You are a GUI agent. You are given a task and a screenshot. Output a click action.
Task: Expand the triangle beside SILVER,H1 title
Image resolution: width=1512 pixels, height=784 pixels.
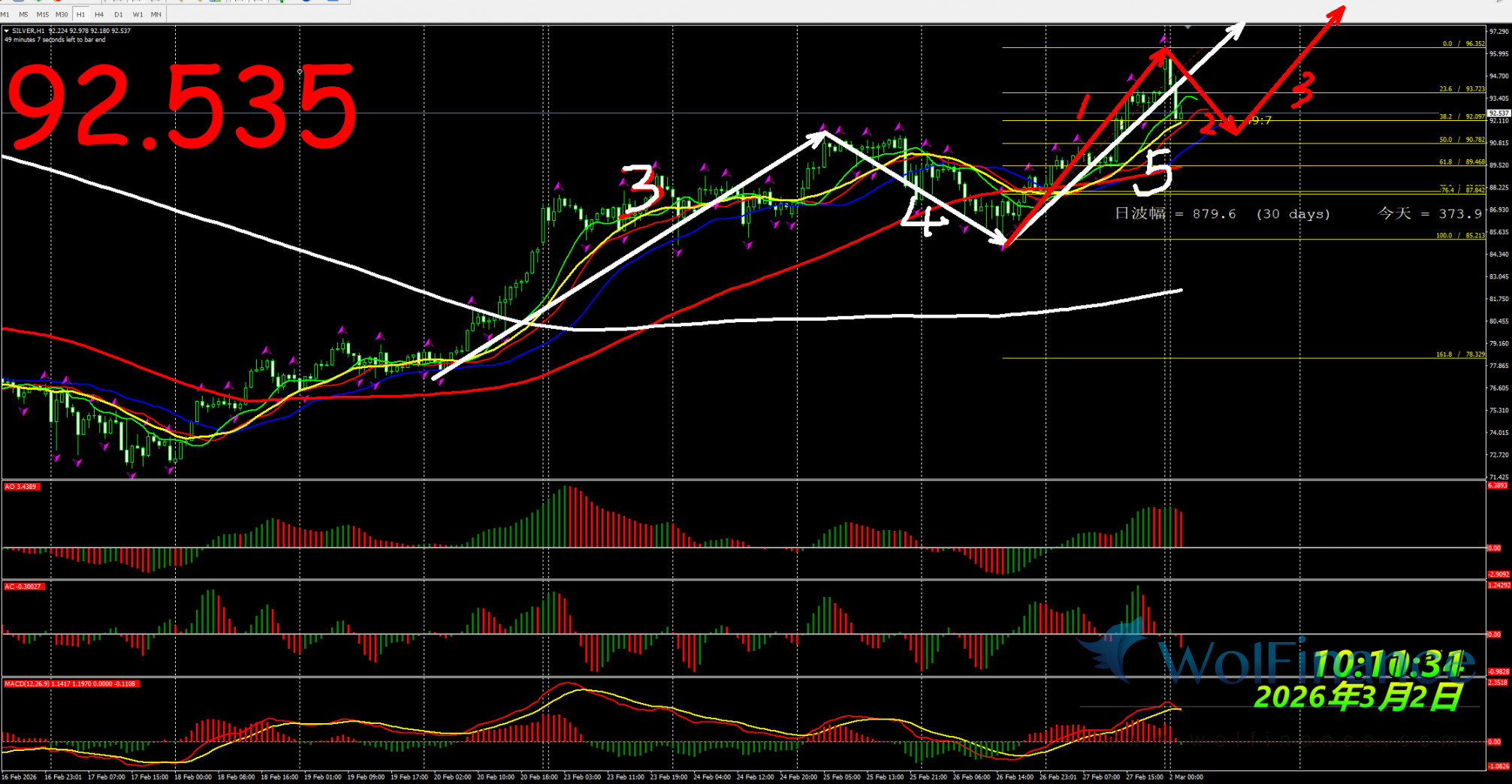tap(7, 31)
